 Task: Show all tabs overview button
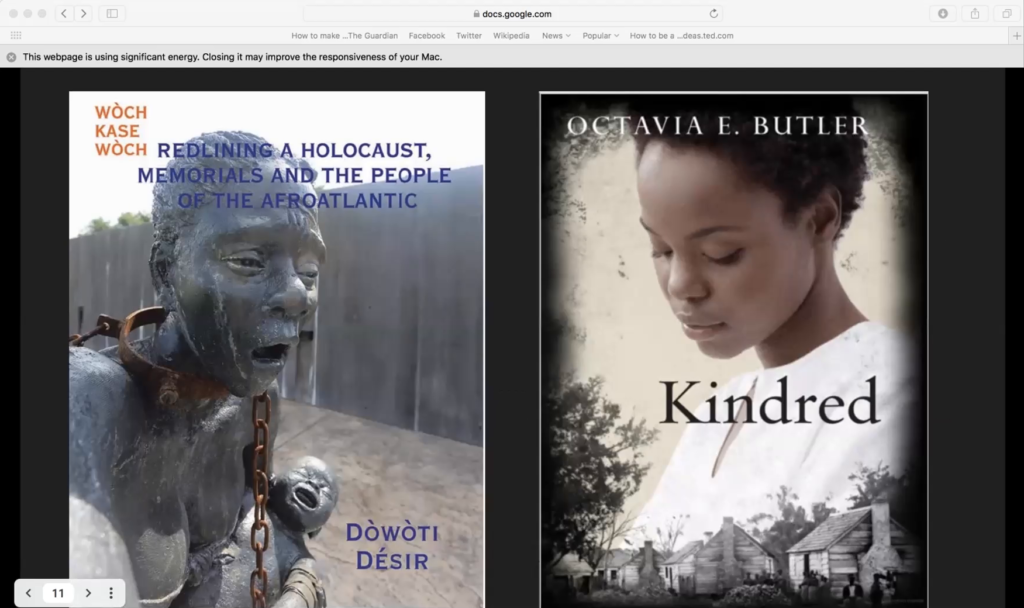pos(1006,13)
